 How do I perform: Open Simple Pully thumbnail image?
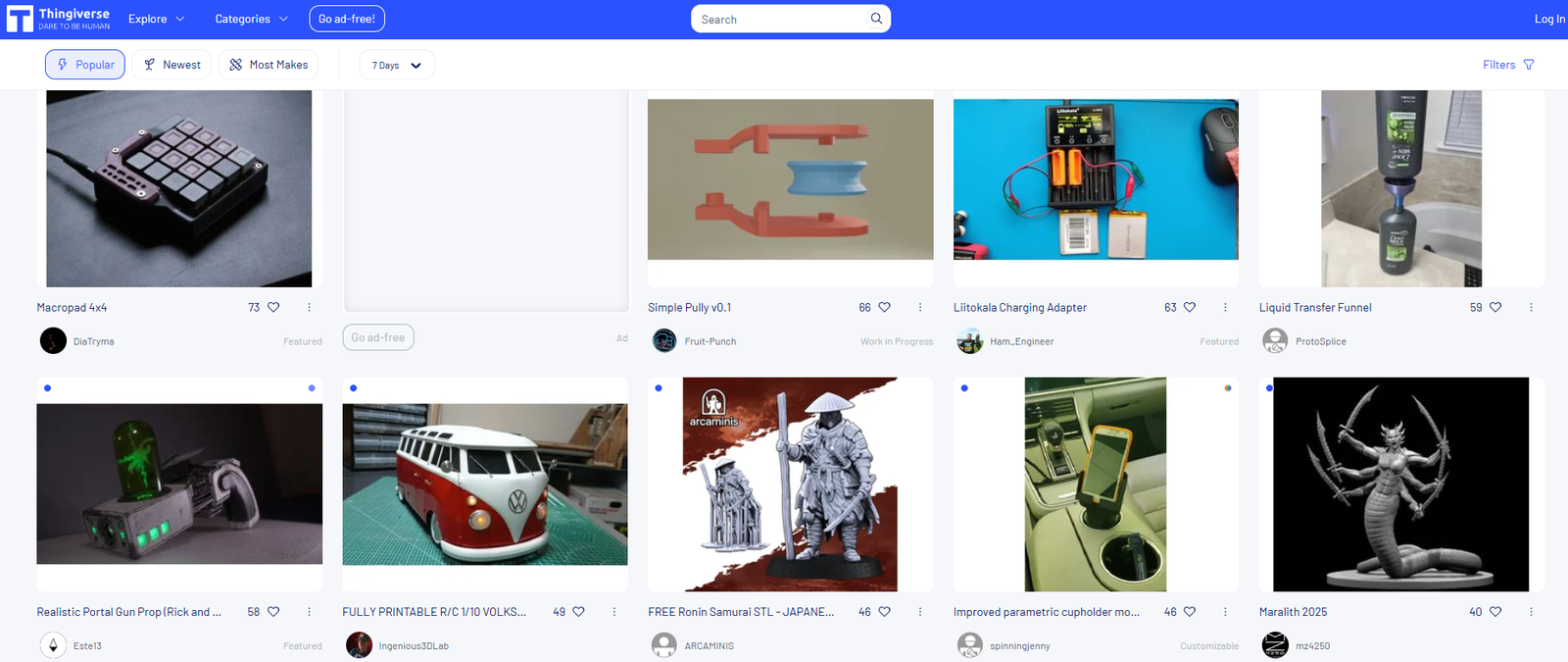(x=791, y=179)
